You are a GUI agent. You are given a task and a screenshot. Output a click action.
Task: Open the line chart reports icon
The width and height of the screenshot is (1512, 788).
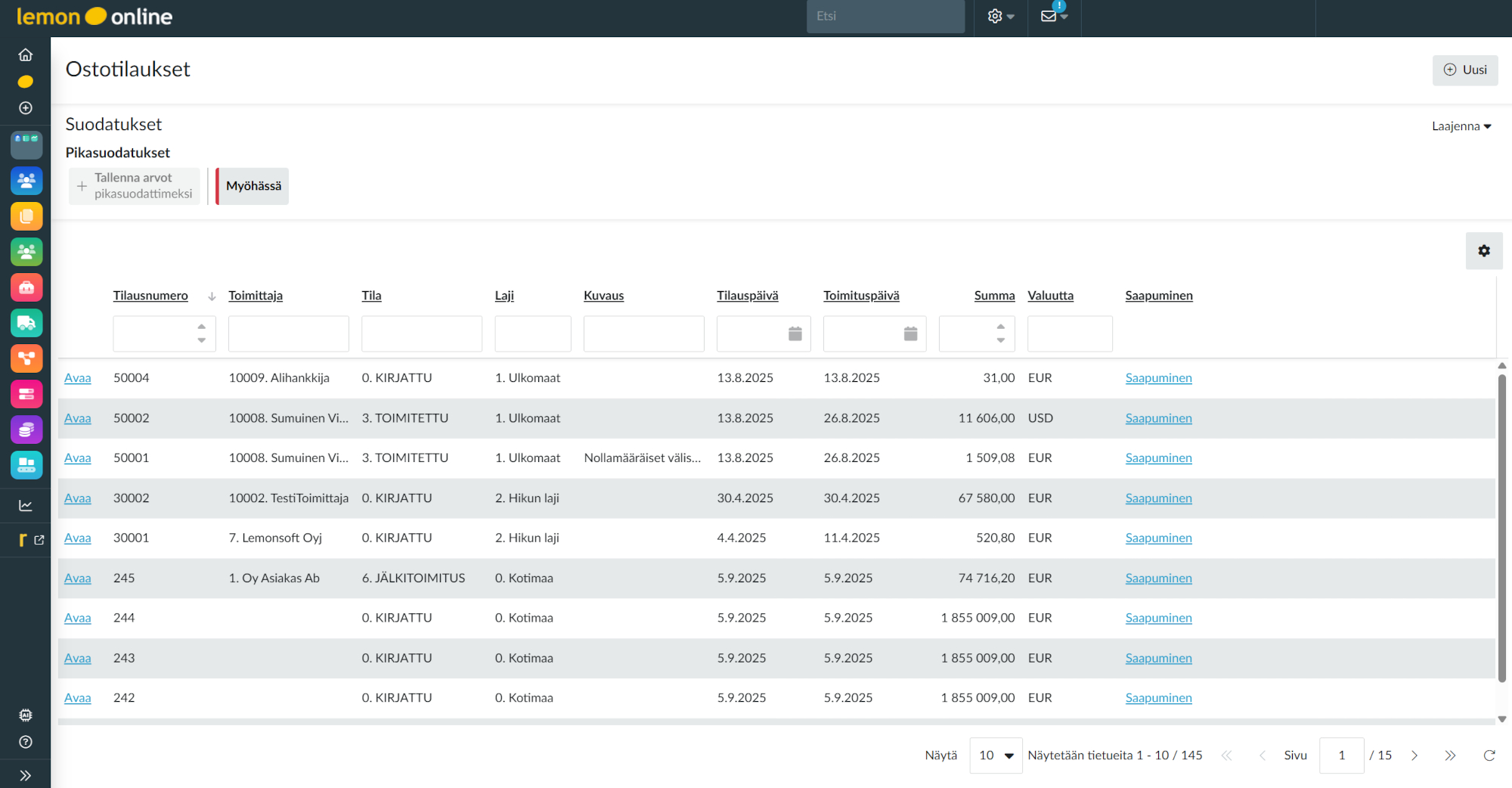pos(26,505)
